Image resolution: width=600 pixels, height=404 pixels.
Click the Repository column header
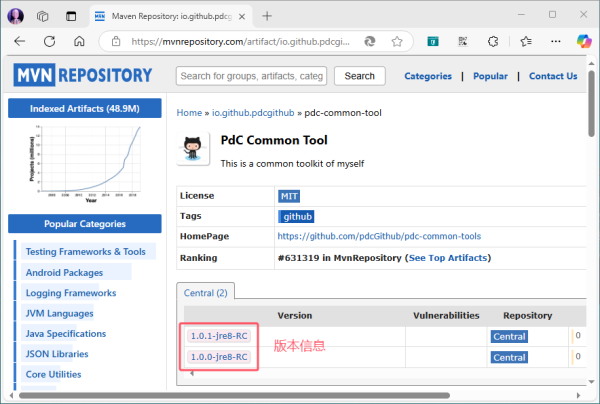[527, 316]
